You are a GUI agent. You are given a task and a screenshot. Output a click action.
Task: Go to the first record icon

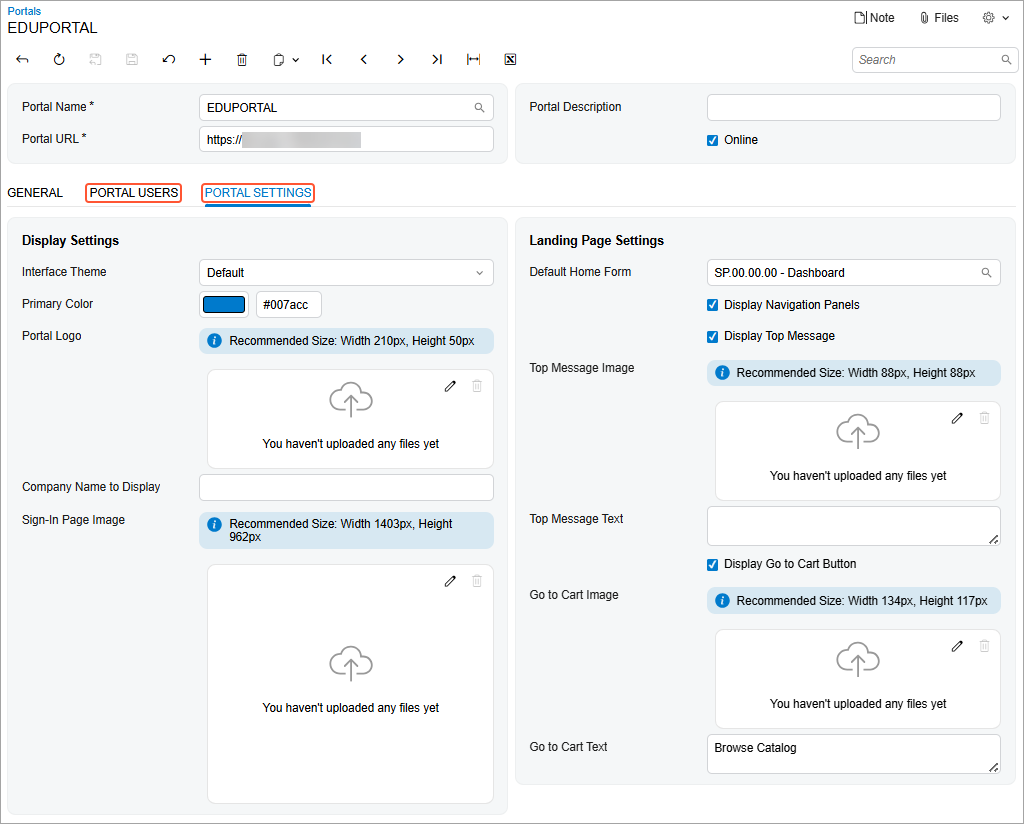click(327, 60)
